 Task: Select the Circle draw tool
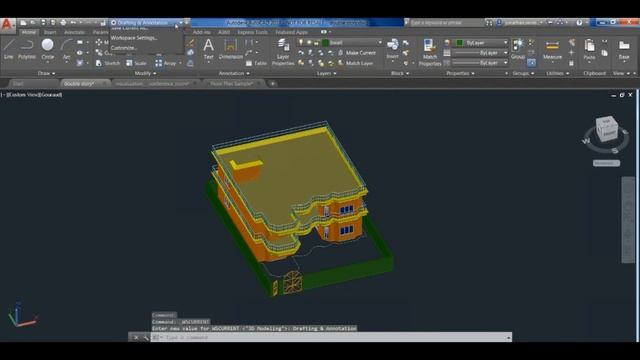pyautogui.click(x=48, y=49)
